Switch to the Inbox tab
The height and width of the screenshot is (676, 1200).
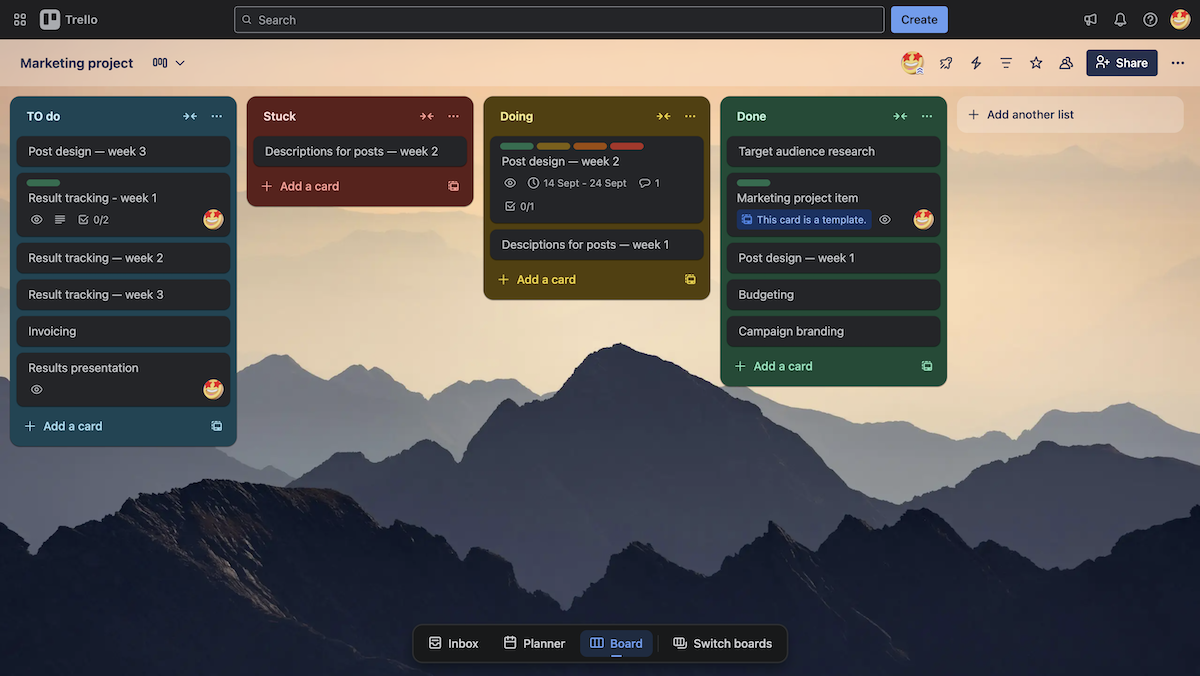click(453, 643)
